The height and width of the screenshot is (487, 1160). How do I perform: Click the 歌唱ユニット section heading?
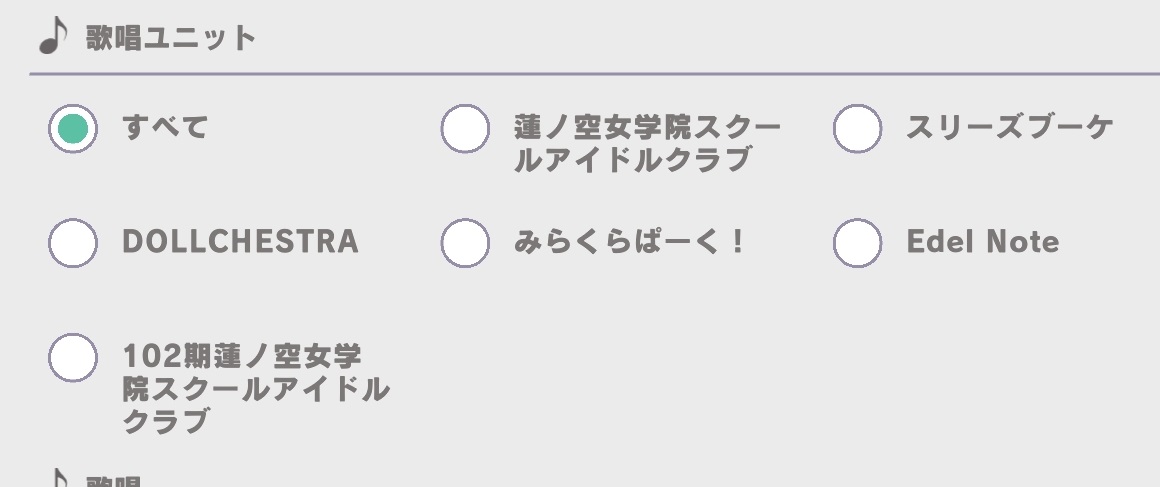[170, 39]
